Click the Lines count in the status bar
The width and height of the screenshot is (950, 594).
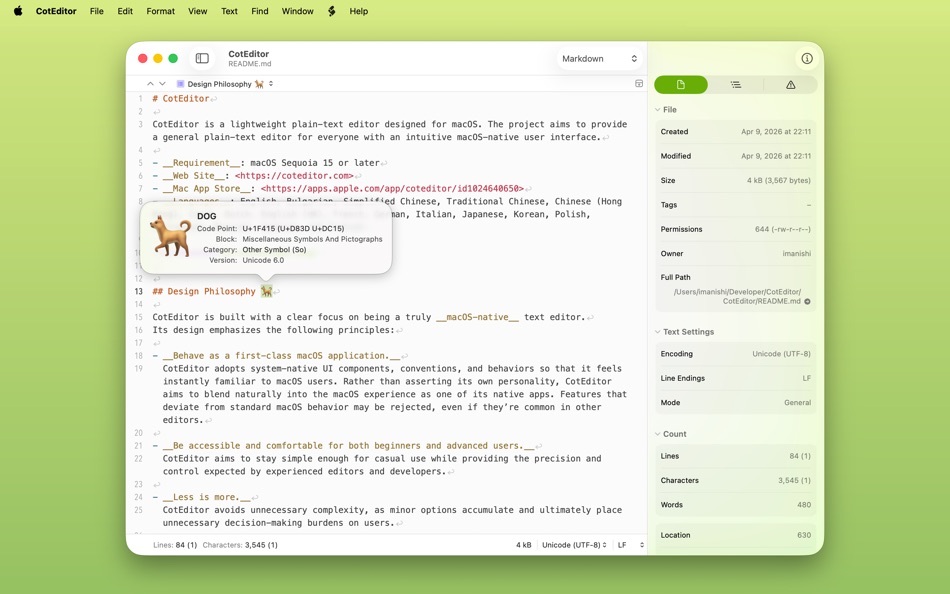[175, 545]
